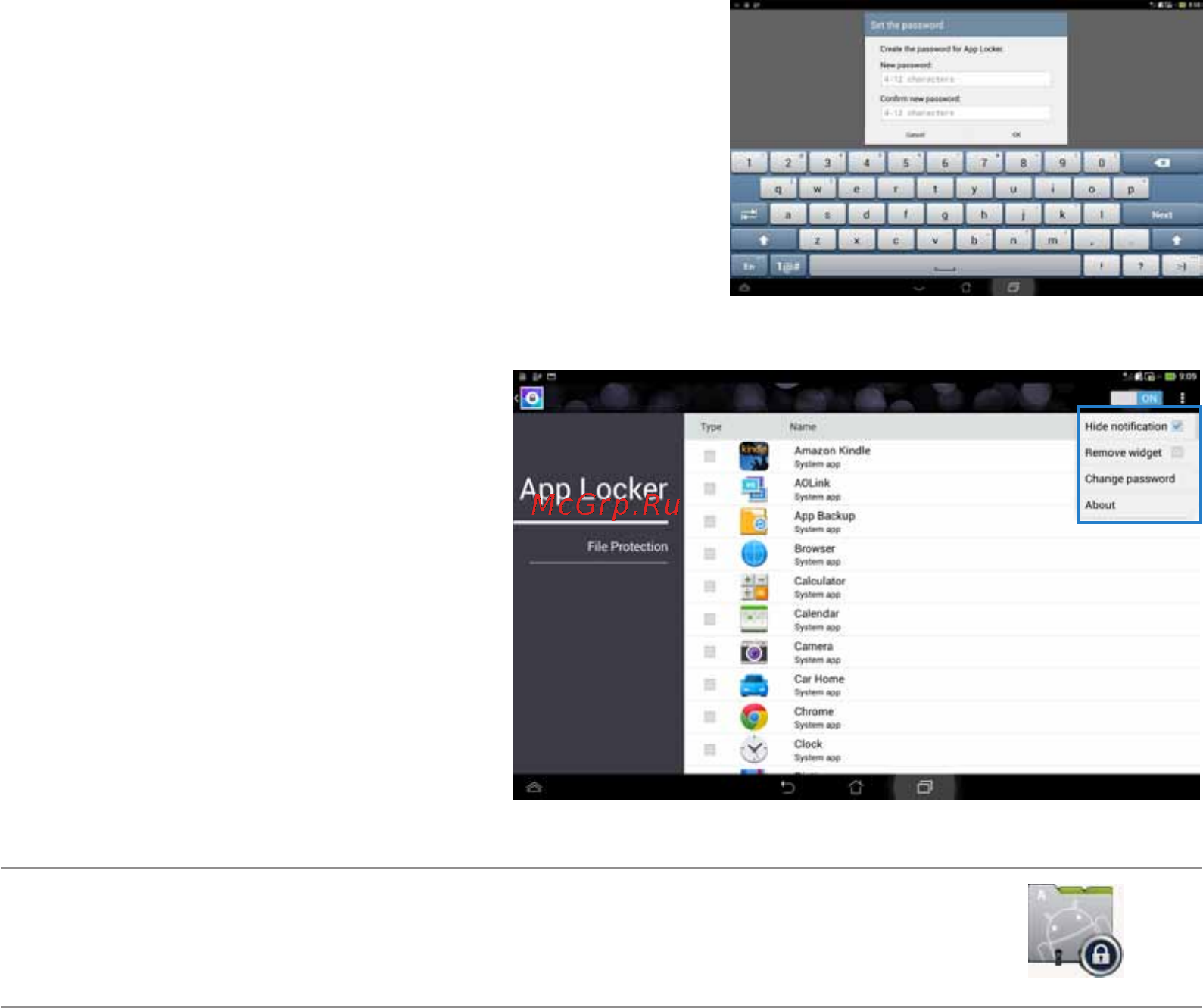Tap the exclamation mark key
Viewport: 1203px width, 1008px height.
point(1101,266)
